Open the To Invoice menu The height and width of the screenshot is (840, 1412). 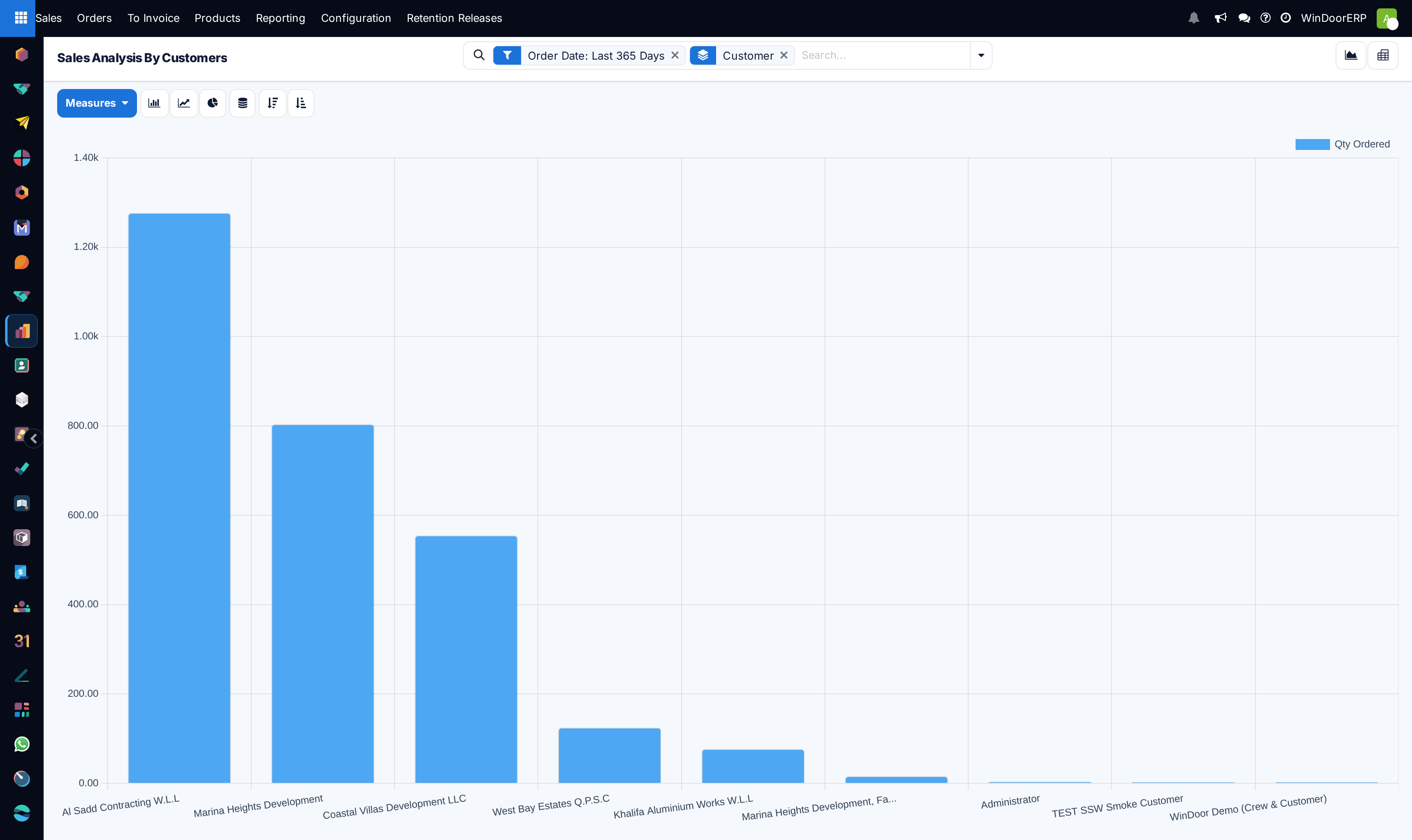(x=153, y=18)
